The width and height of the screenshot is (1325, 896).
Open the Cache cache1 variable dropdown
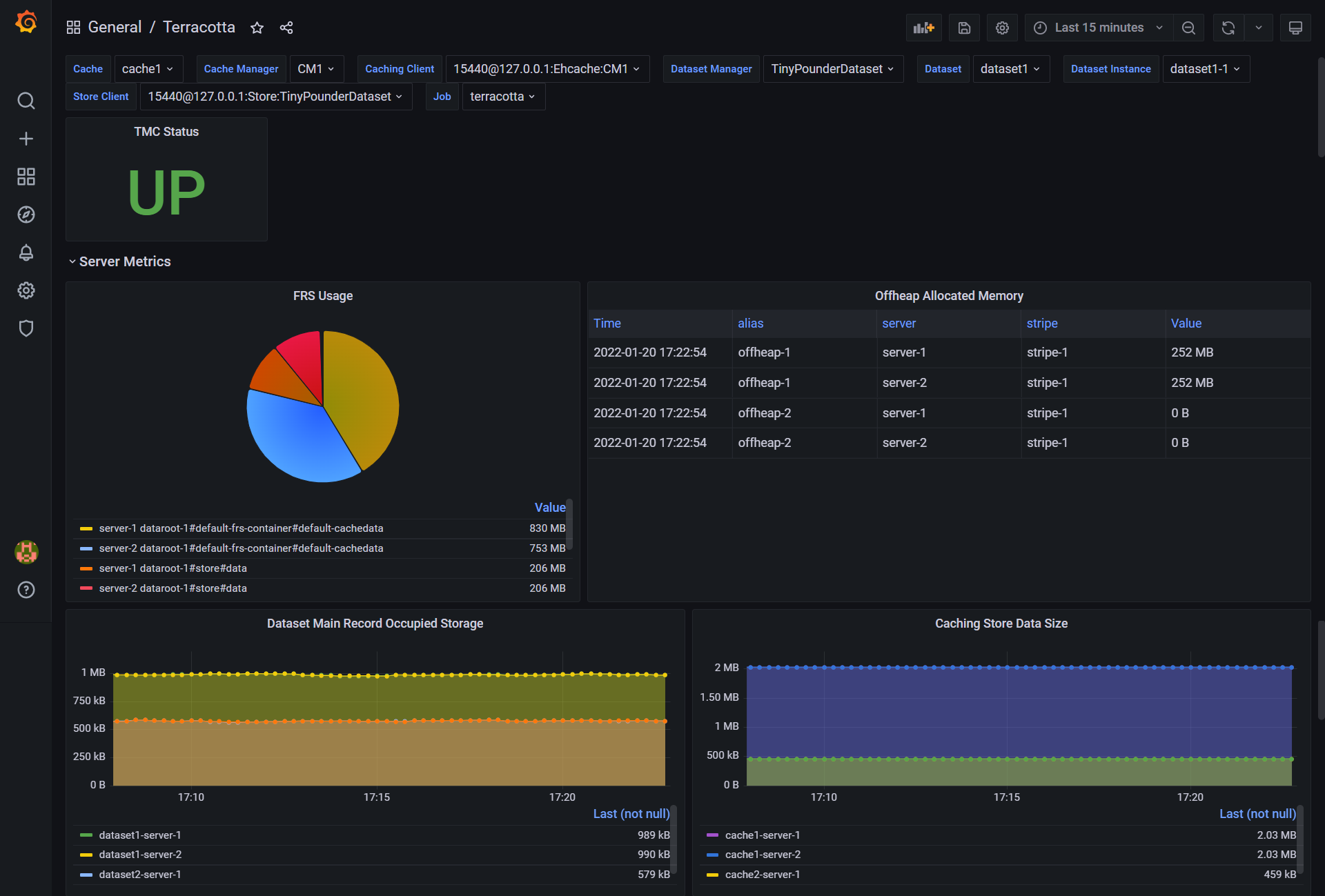coord(148,69)
